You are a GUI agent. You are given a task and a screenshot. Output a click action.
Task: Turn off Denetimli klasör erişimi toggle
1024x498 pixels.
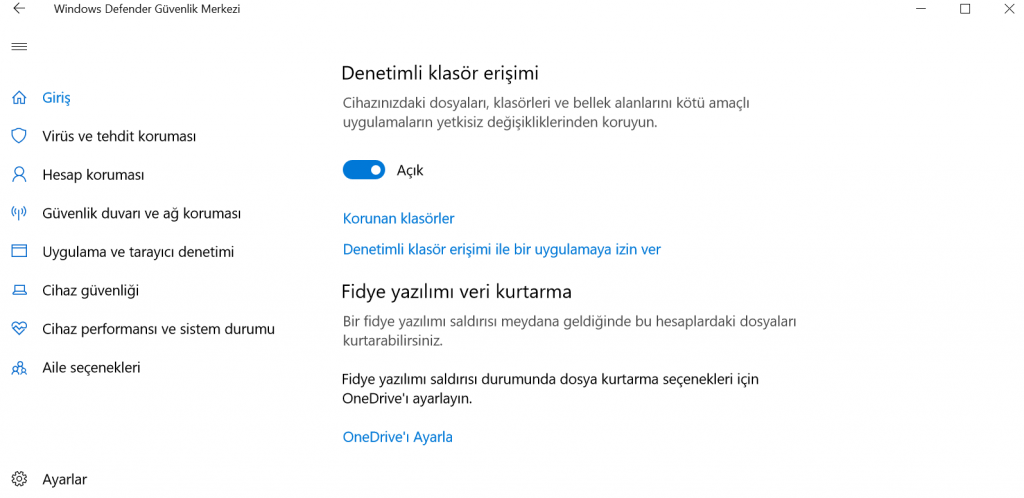click(x=364, y=170)
